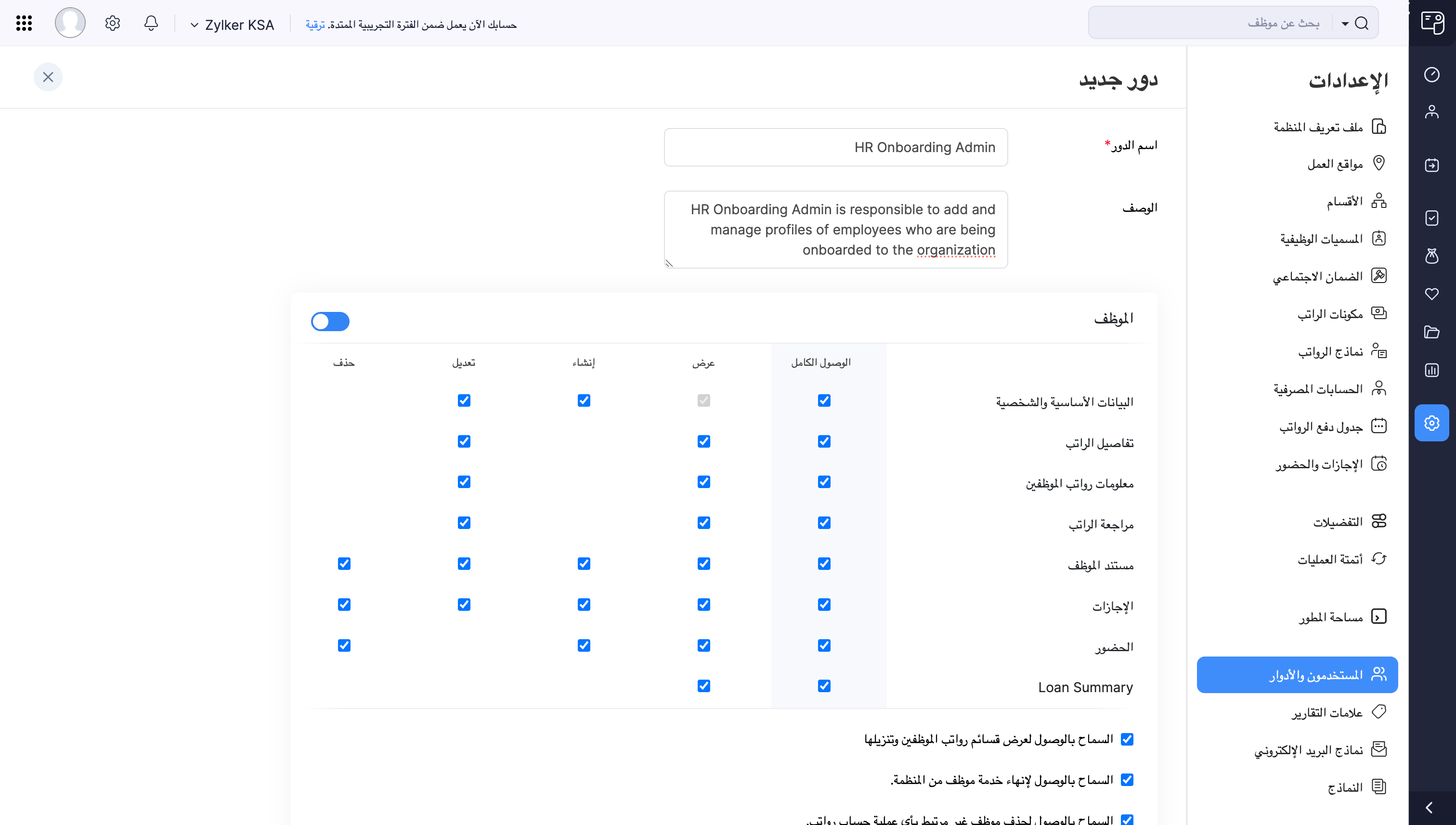Screen dimensions: 1456x825
Task: Open the apps grid launcher
Action: pos(24,23)
